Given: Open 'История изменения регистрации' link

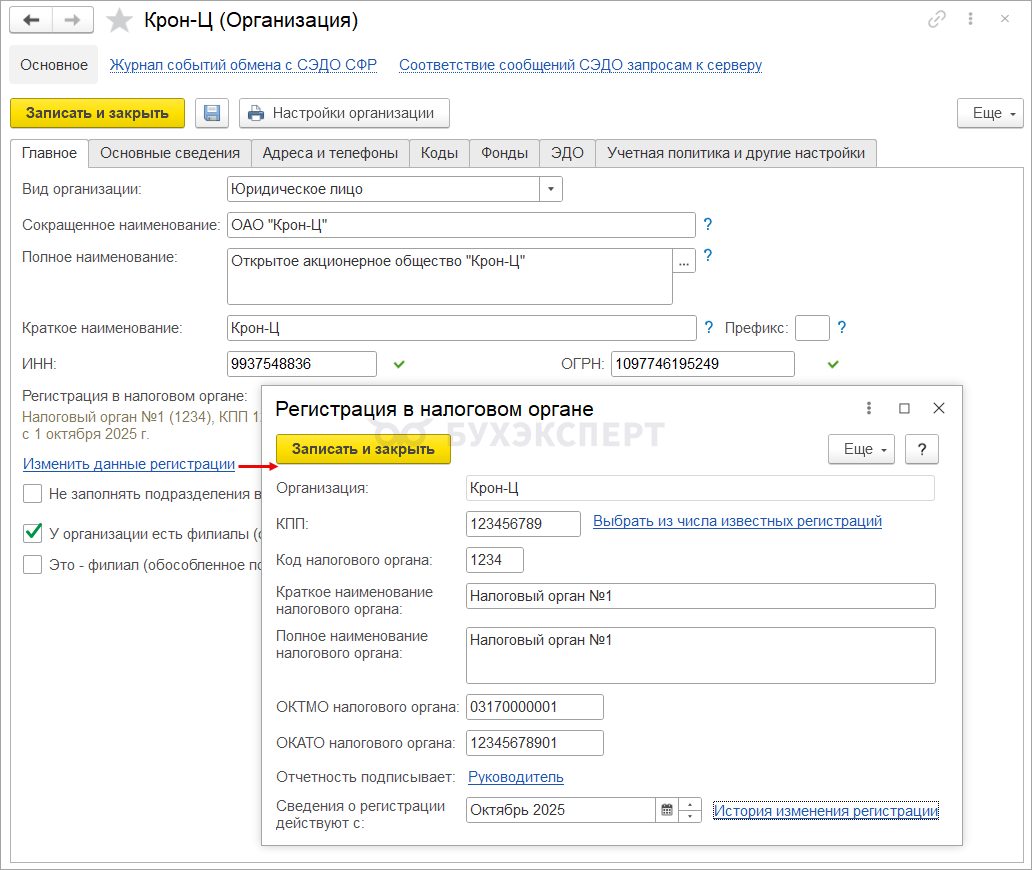Looking at the screenshot, I should (x=825, y=811).
